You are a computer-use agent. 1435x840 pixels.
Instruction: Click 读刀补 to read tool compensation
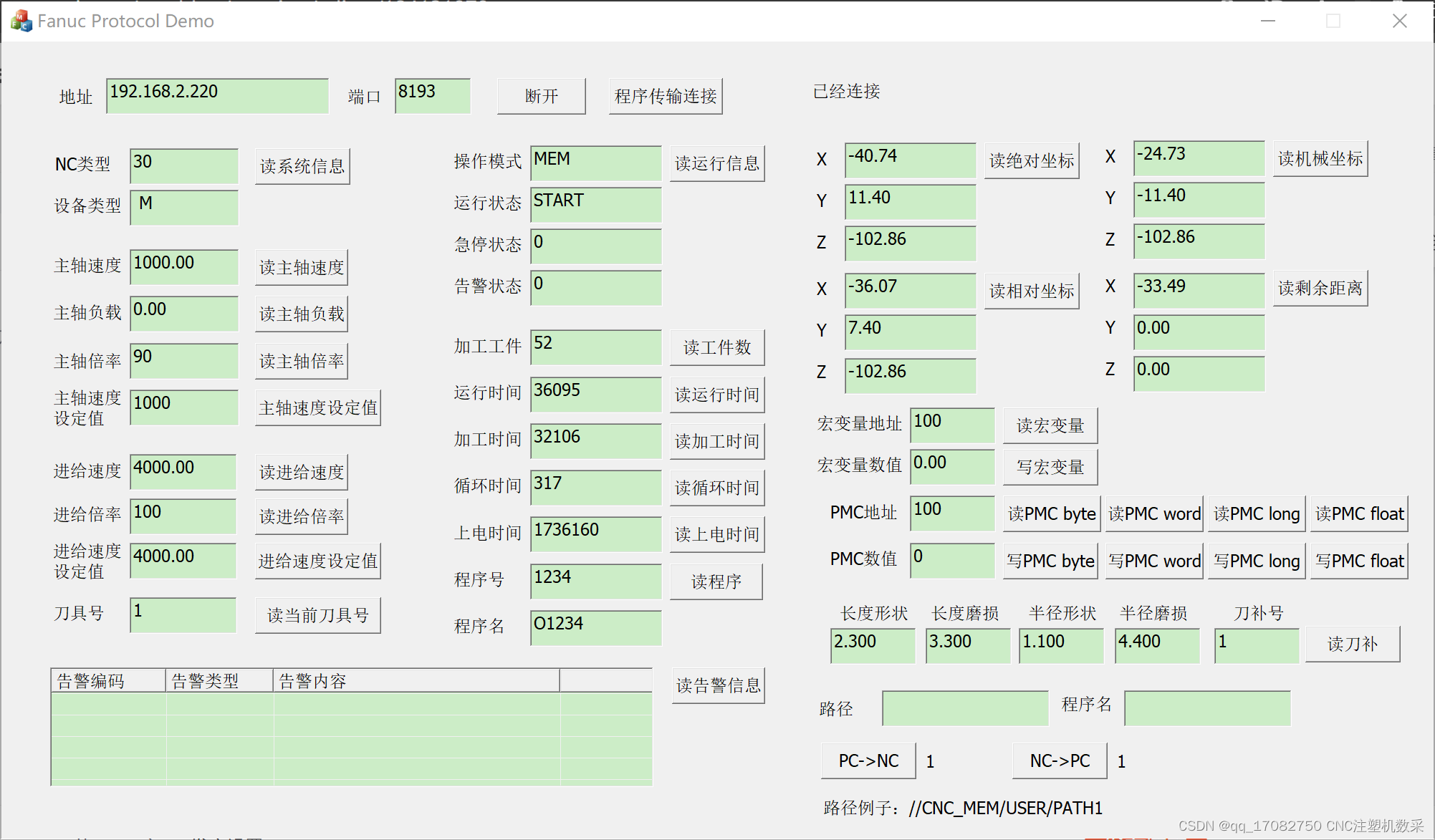[1352, 644]
